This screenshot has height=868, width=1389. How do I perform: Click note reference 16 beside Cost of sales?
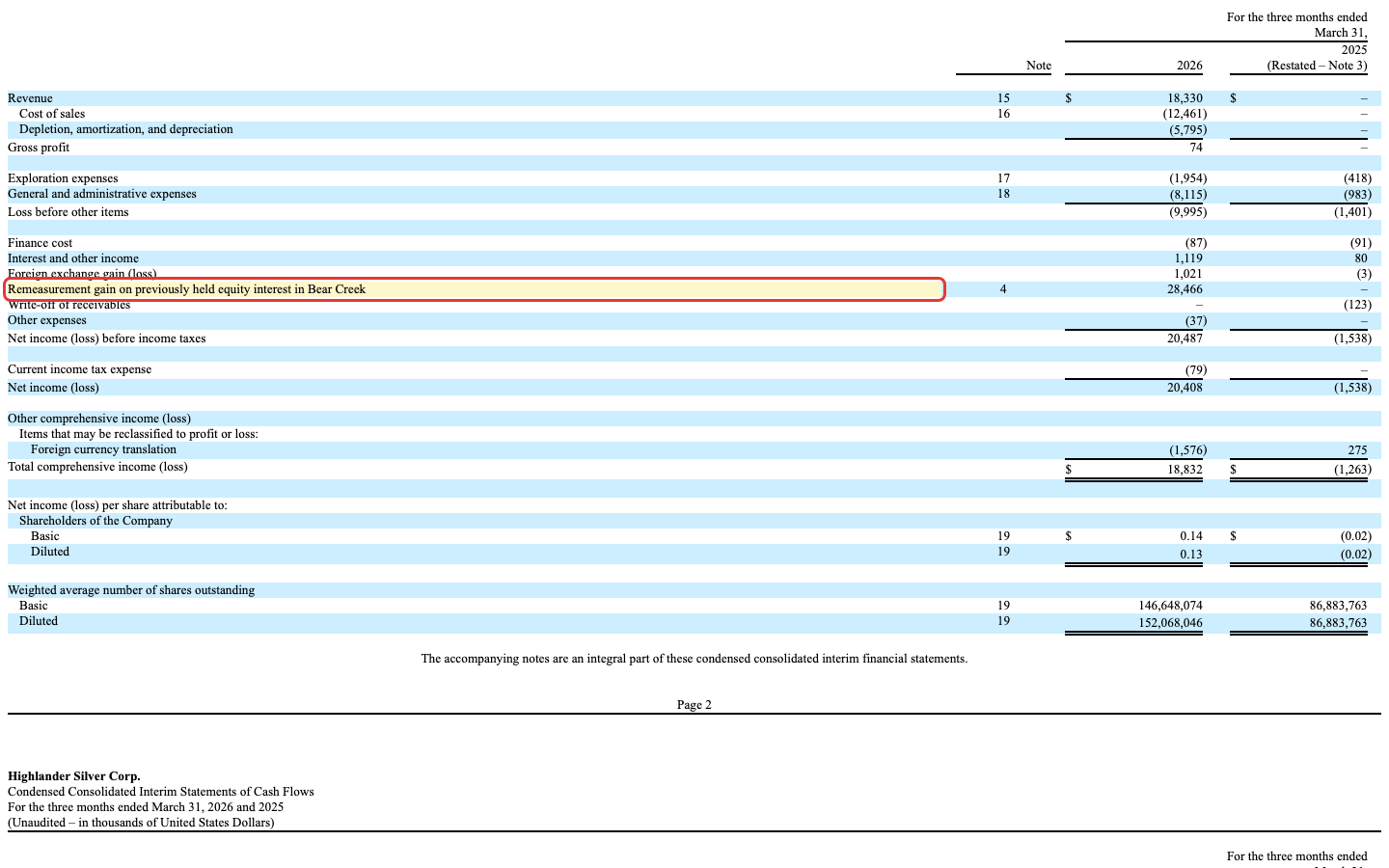(x=1003, y=114)
